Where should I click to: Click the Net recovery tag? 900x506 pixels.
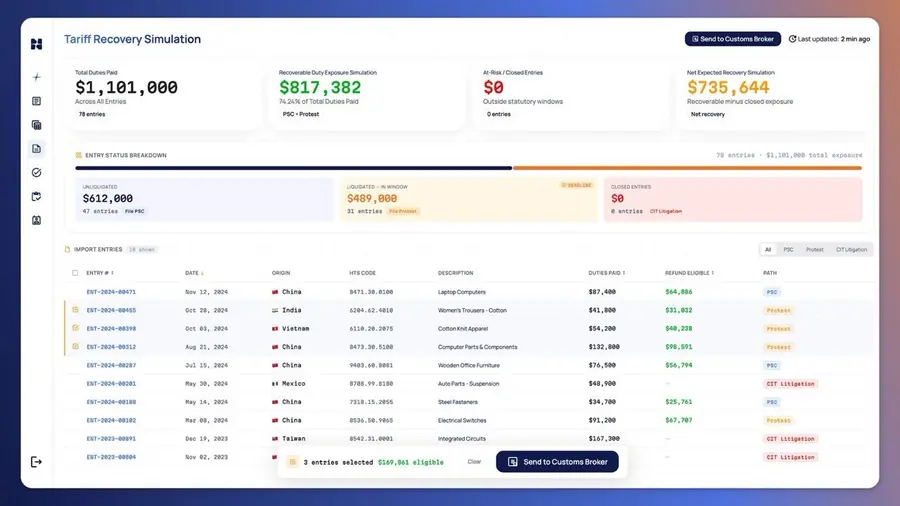click(708, 114)
